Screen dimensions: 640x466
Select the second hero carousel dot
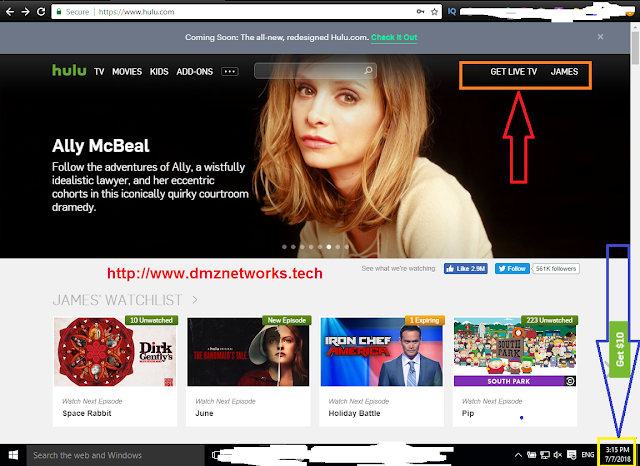click(x=293, y=247)
